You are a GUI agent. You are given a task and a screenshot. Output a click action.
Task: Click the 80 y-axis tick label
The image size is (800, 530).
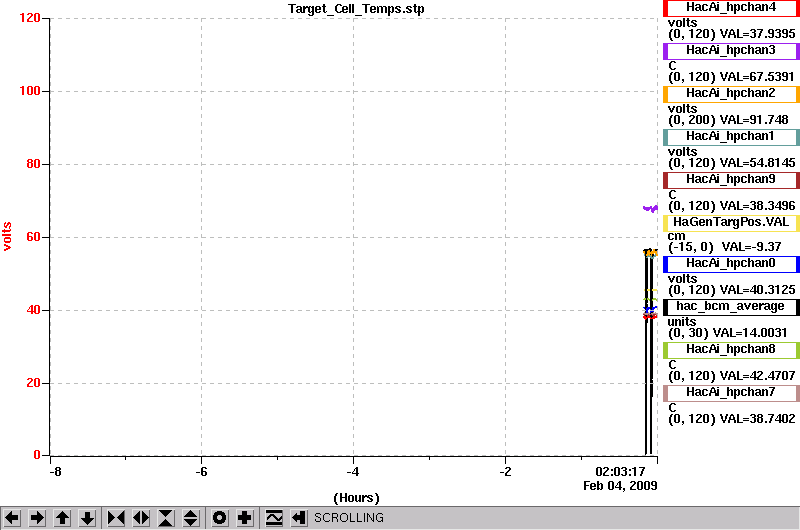coord(33,164)
